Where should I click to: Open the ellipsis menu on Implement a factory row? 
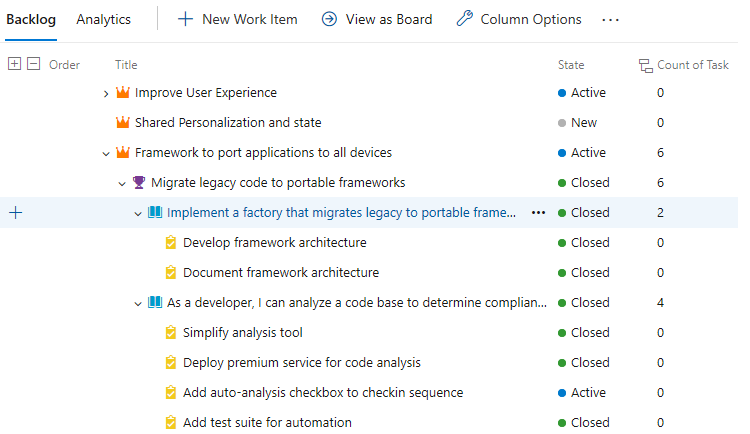pyautogui.click(x=538, y=212)
